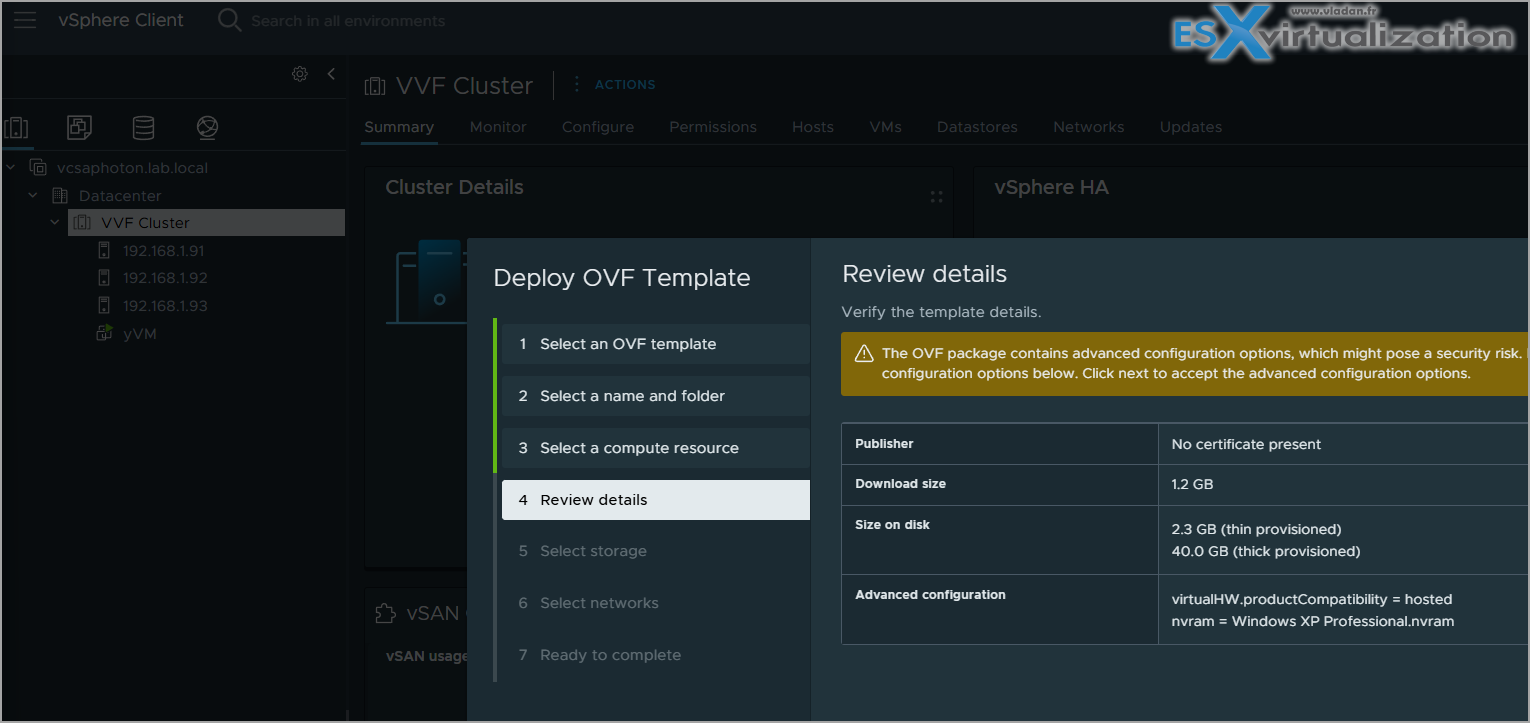The height and width of the screenshot is (723, 1530).
Task: Click the 'Review details' heading
Action: pos(925,274)
